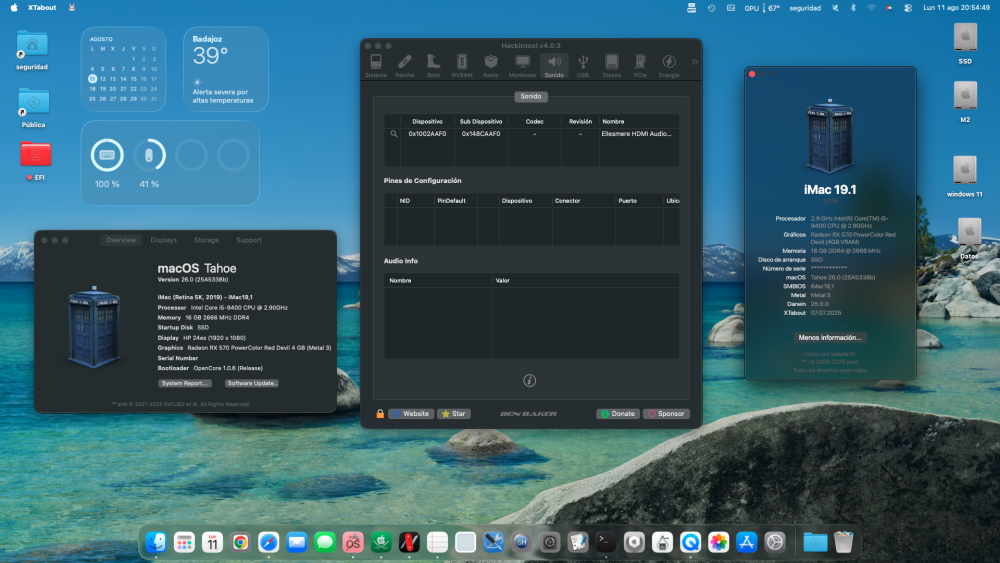Click the Star button in Hackintool
The width and height of the screenshot is (1000, 563).
click(454, 414)
